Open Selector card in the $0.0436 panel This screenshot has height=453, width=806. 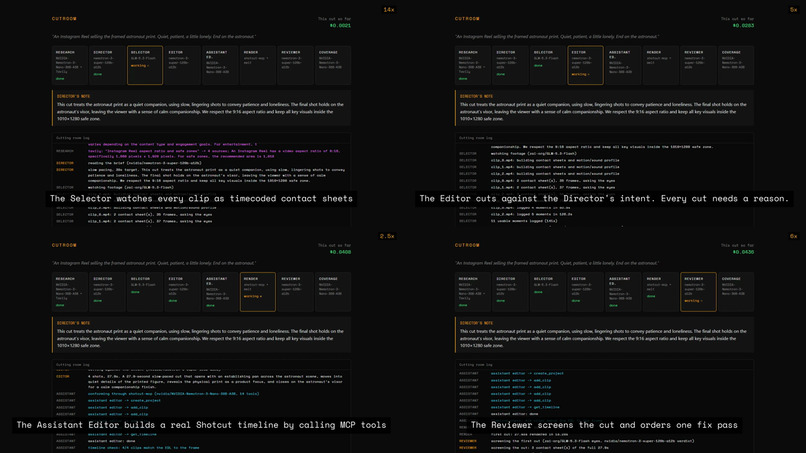pyautogui.click(x=548, y=292)
